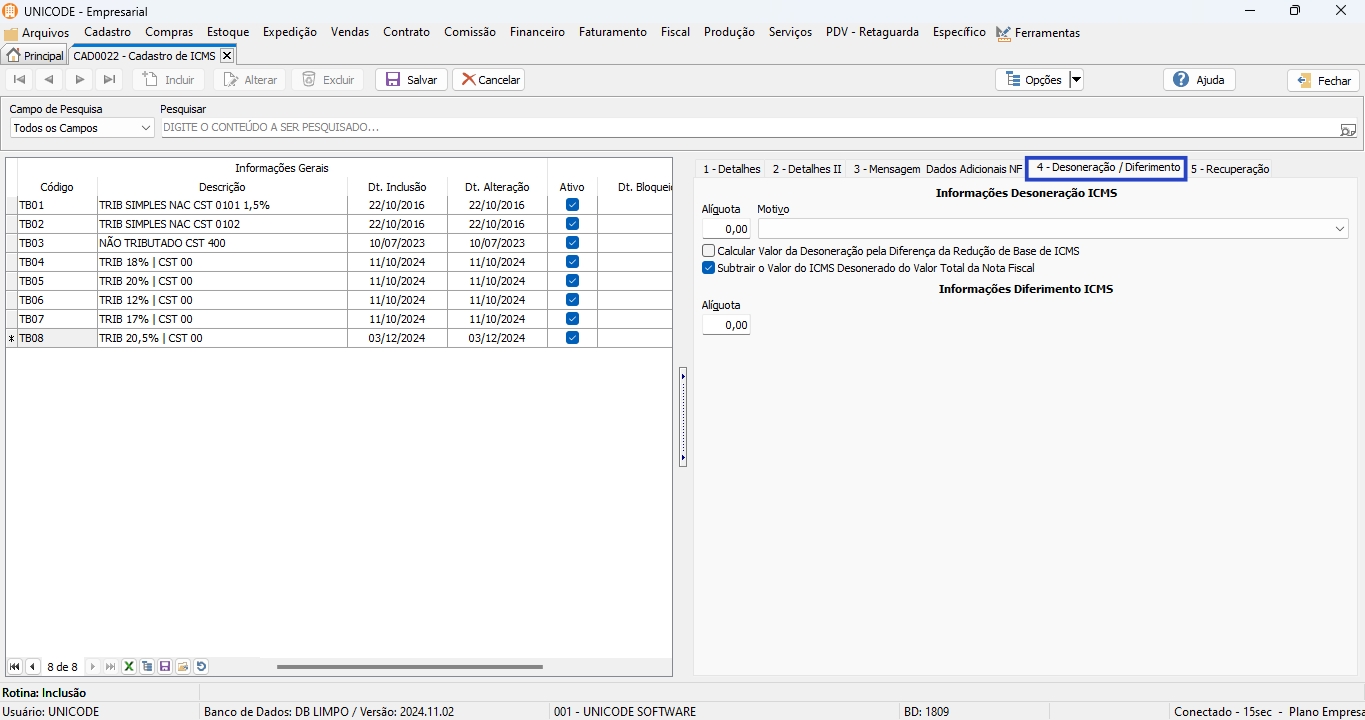Uncheck Subtrair o Valor do ICMS Desonerado
The height and width of the screenshot is (720, 1365).
coord(709,268)
